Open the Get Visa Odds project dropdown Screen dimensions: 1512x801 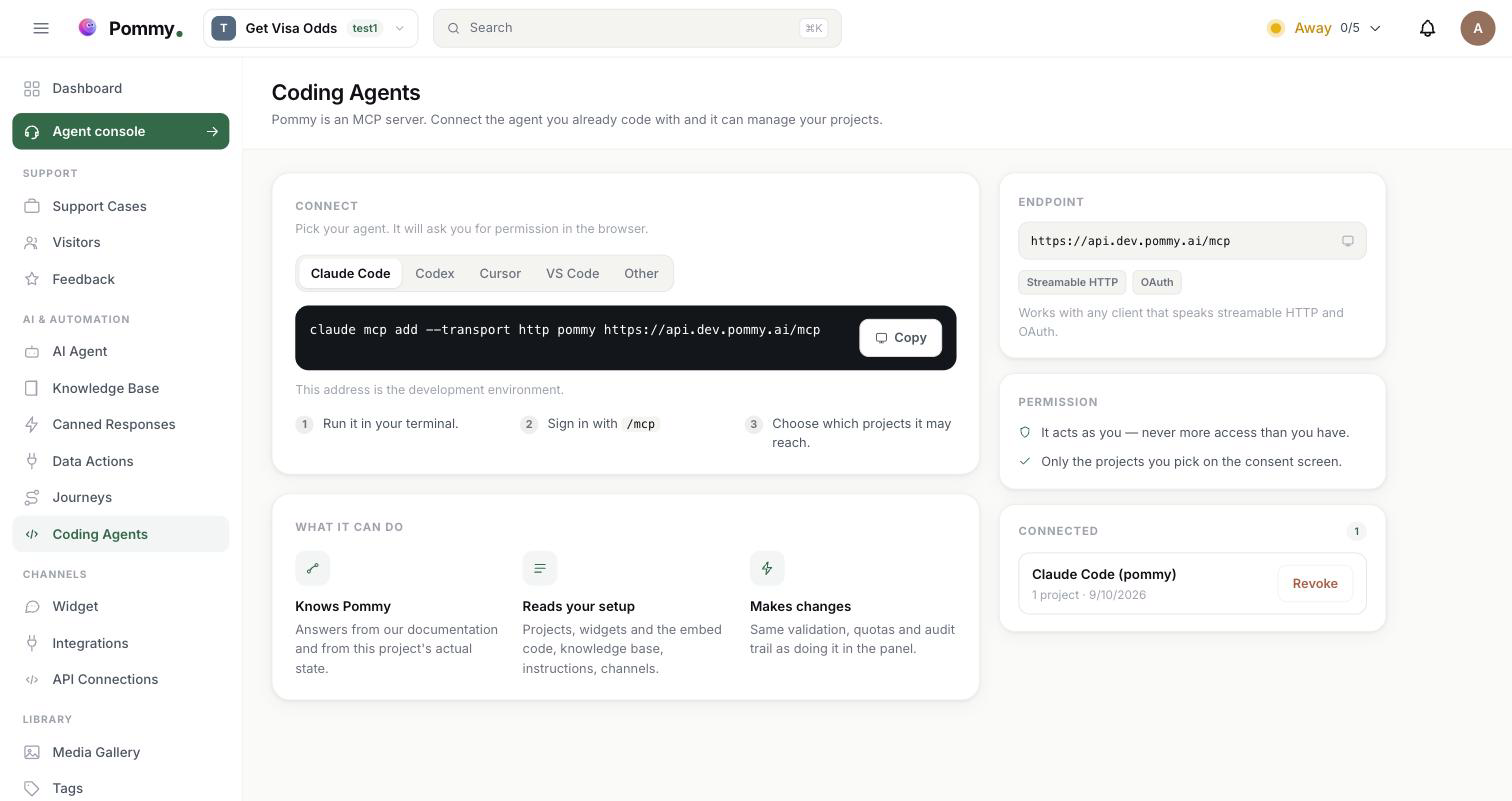click(x=310, y=28)
